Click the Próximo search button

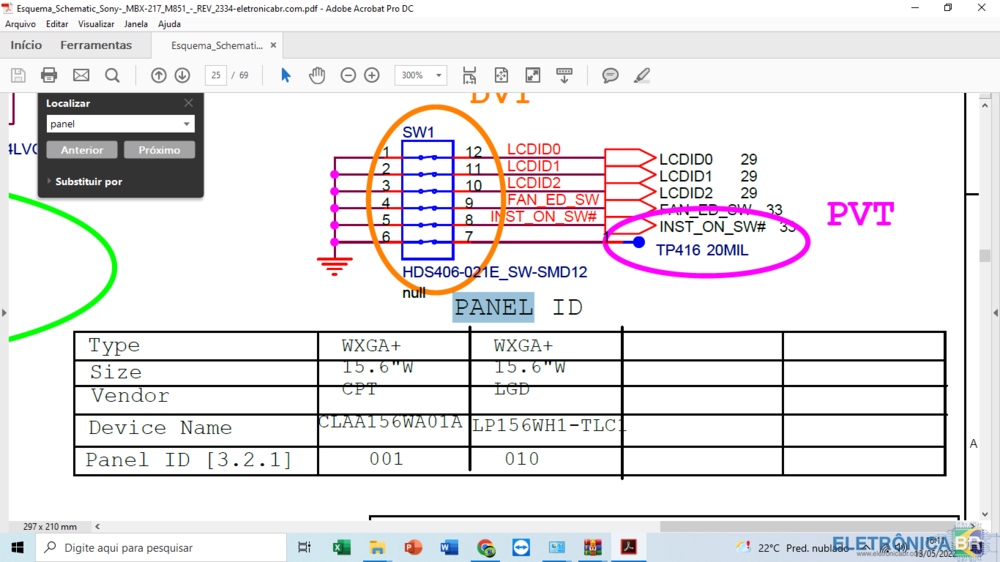(x=159, y=150)
